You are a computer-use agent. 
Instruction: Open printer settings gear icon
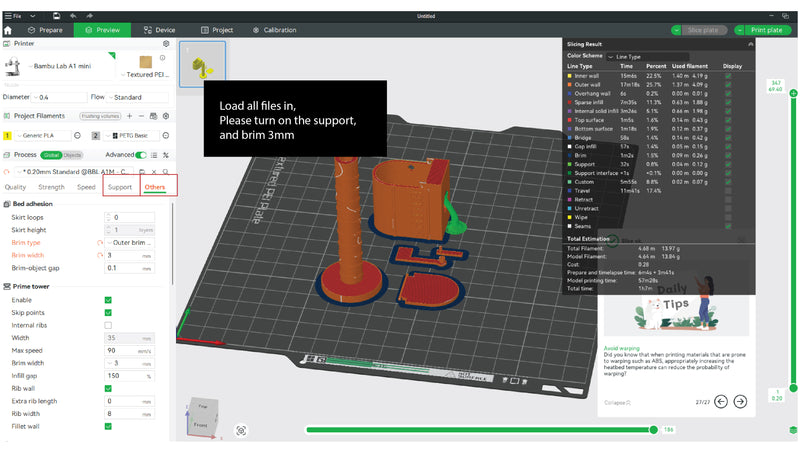pyautogui.click(x=166, y=44)
